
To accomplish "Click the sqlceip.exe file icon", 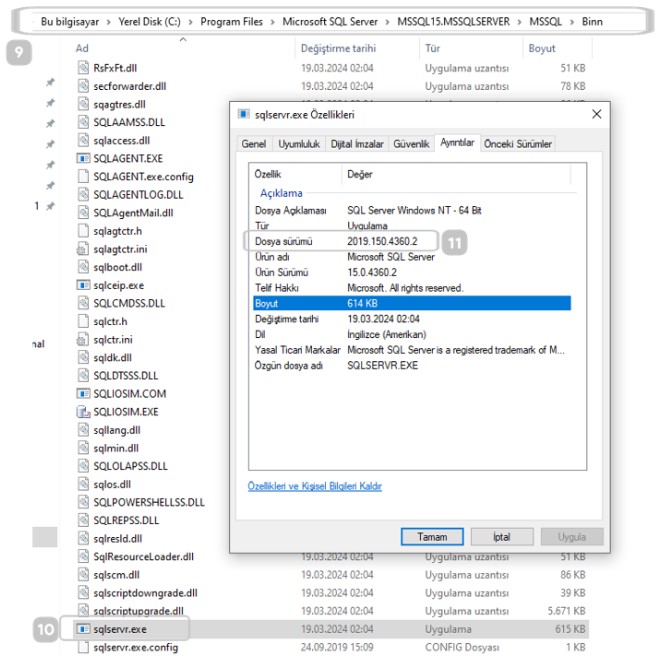I will (84, 285).
